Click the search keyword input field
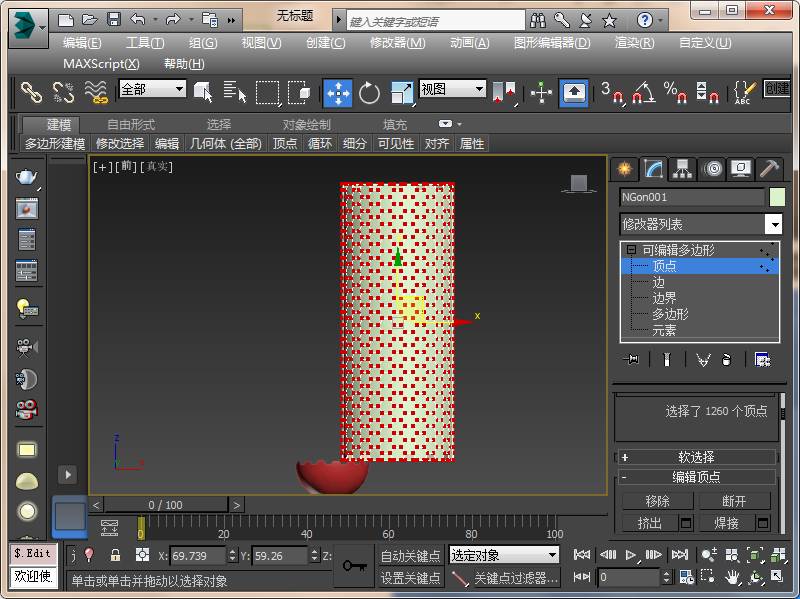 (435, 21)
